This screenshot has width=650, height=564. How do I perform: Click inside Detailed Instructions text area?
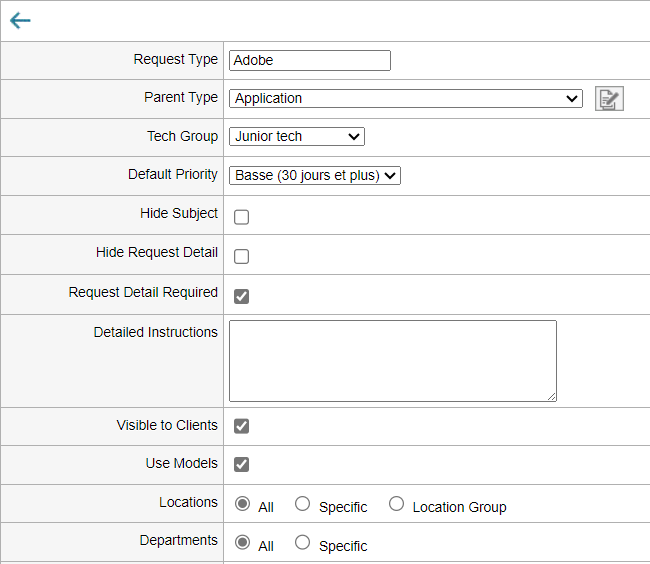pos(392,360)
